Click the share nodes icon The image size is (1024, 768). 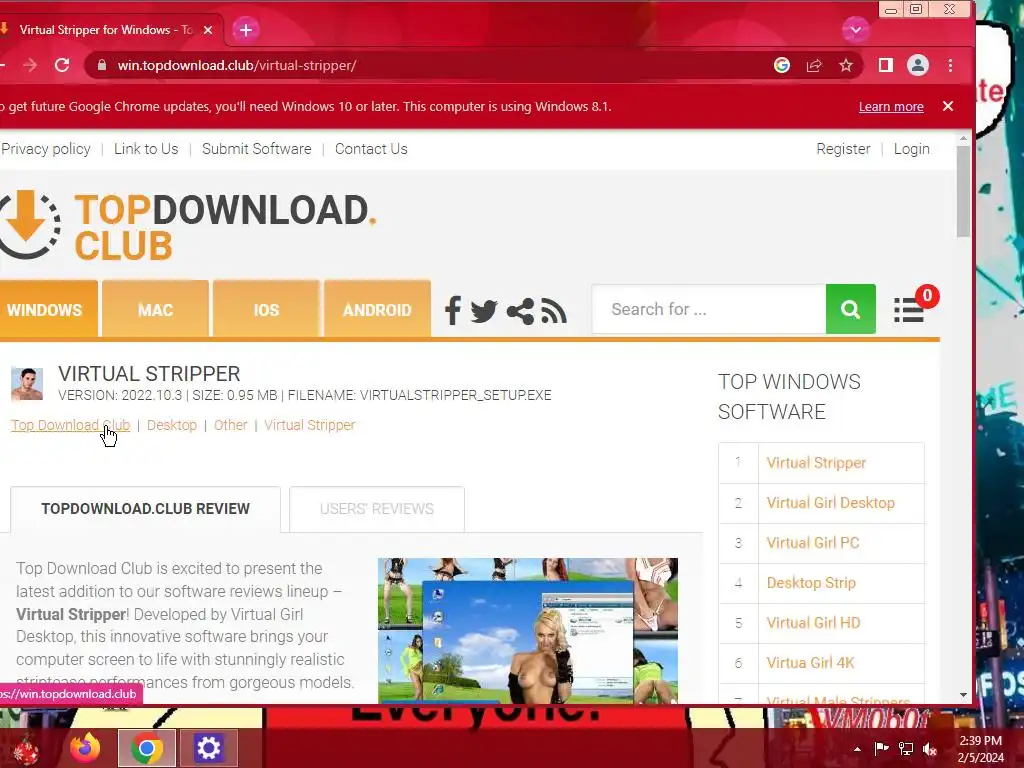click(x=520, y=312)
